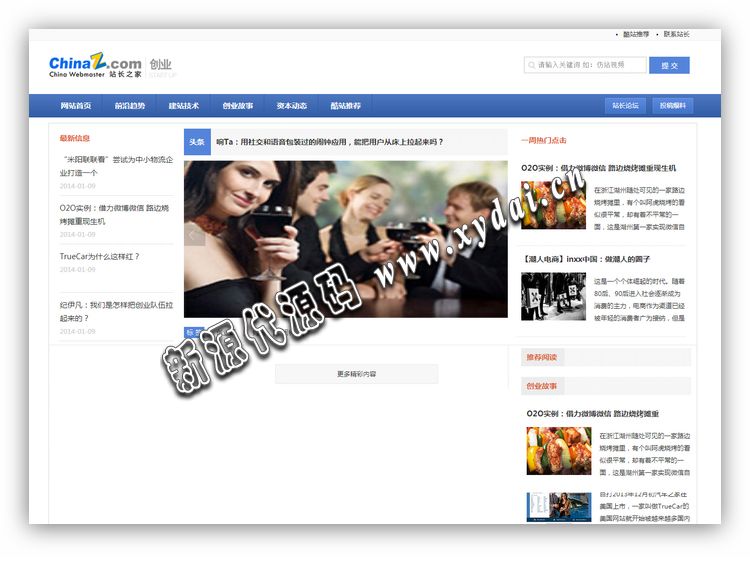The image size is (750, 569).
Task: Click the 2014-01-09 date under TrueCar article
Action: pyautogui.click(x=77, y=270)
